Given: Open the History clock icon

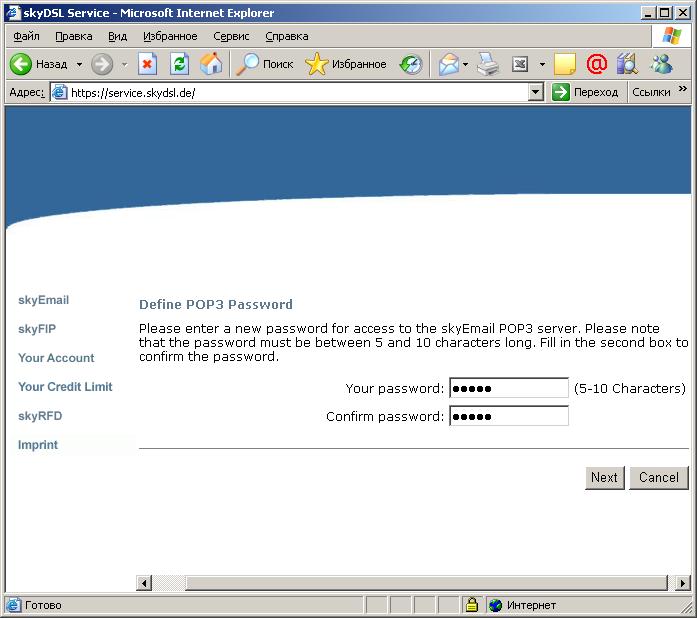Looking at the screenshot, I should (x=411, y=65).
